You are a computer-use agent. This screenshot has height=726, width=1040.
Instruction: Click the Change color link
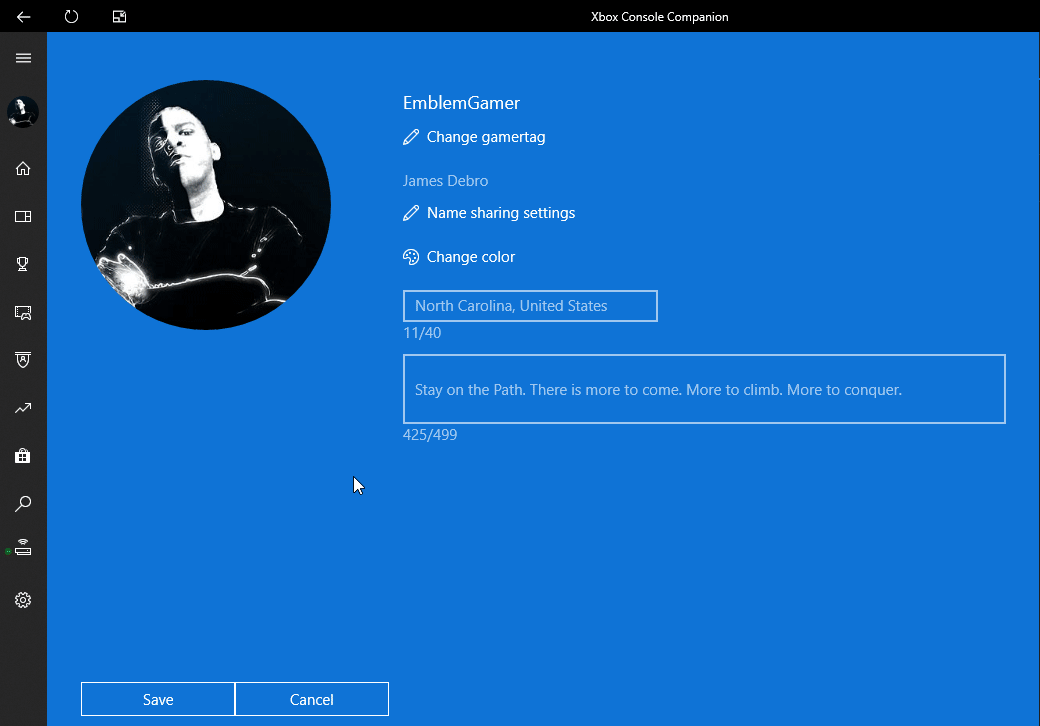pyautogui.click(x=471, y=257)
